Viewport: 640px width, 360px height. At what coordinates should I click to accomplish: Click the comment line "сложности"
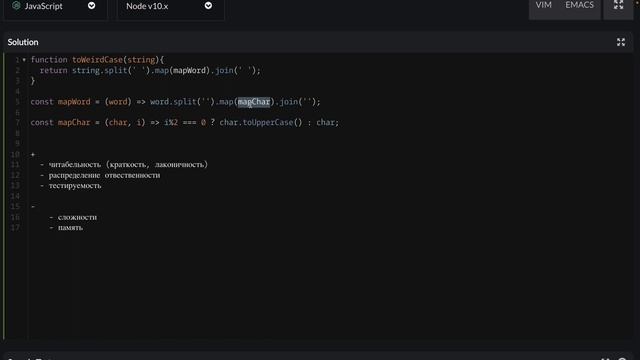(73, 217)
